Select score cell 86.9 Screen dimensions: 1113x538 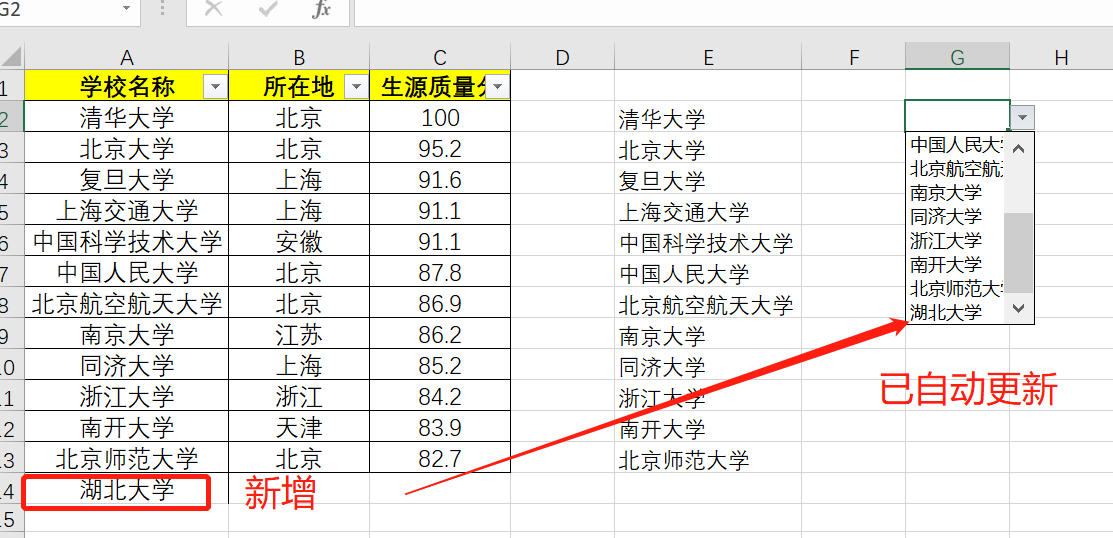point(440,303)
